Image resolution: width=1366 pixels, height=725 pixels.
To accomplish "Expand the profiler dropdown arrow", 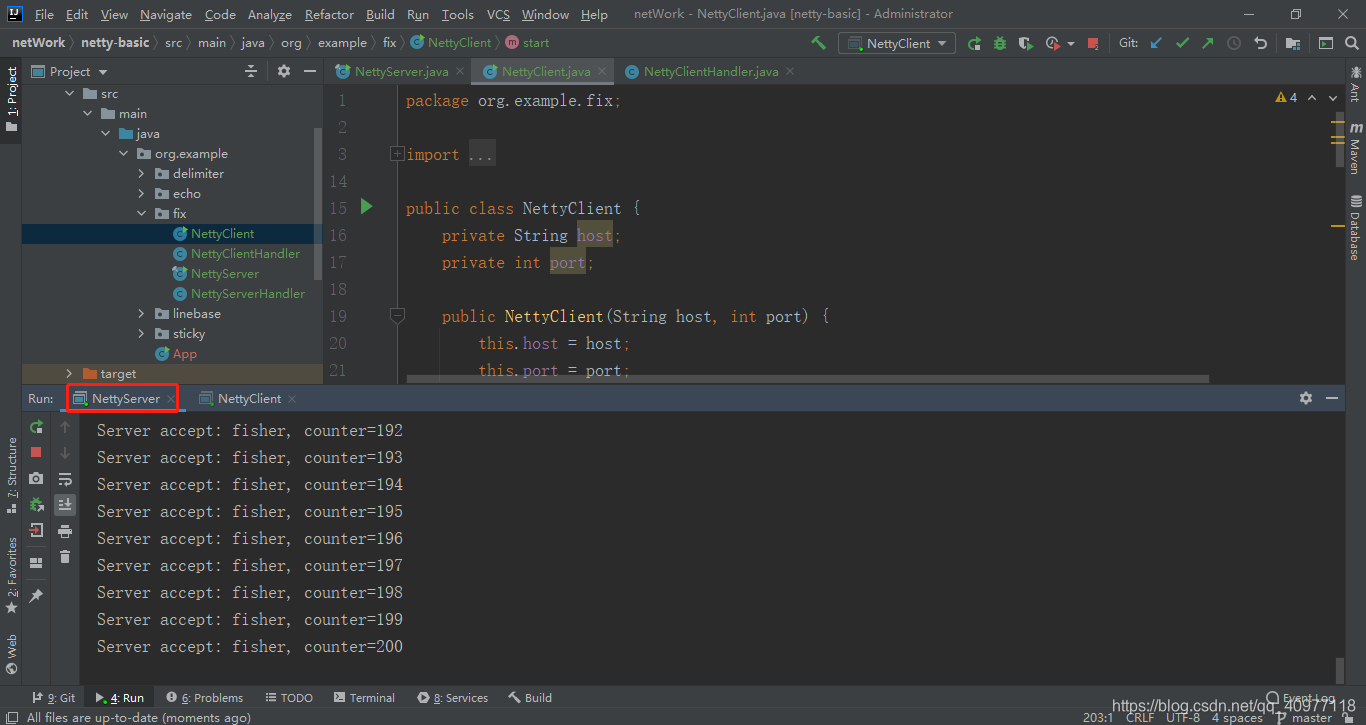I will pos(1071,43).
